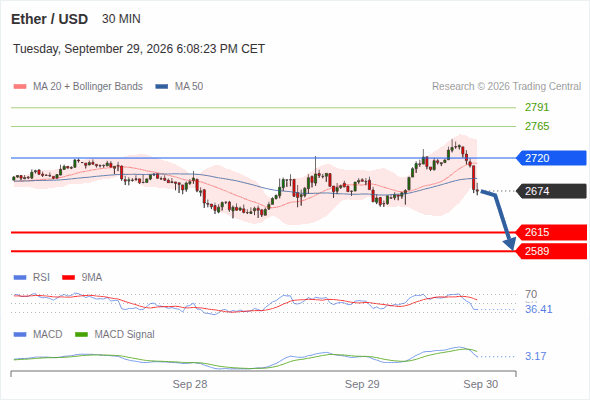Screen dimensions: 590x400
Task: Click the 2791 resistance level label
Action: pos(537,108)
